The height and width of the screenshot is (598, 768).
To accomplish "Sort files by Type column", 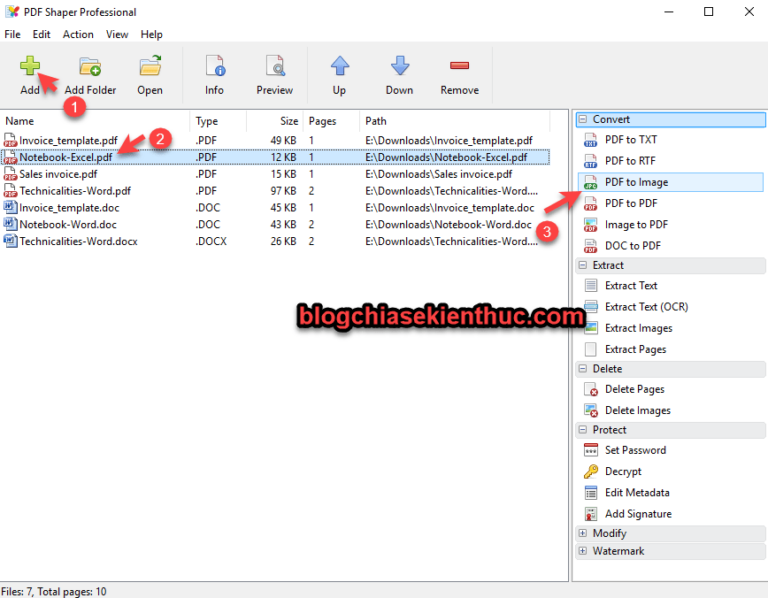I will point(218,121).
